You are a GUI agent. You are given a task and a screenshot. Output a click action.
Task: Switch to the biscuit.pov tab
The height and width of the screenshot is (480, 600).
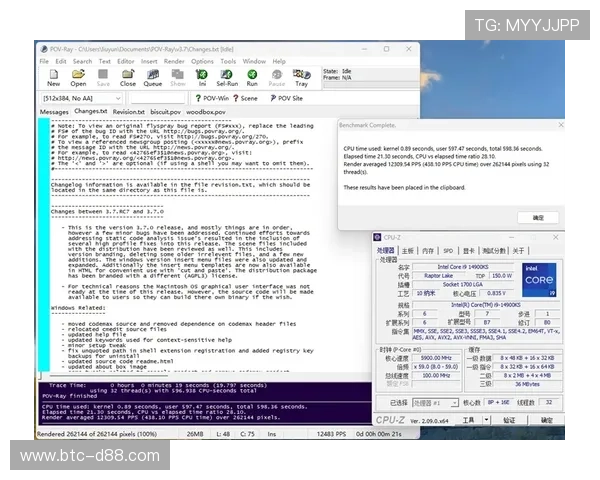click(x=165, y=112)
